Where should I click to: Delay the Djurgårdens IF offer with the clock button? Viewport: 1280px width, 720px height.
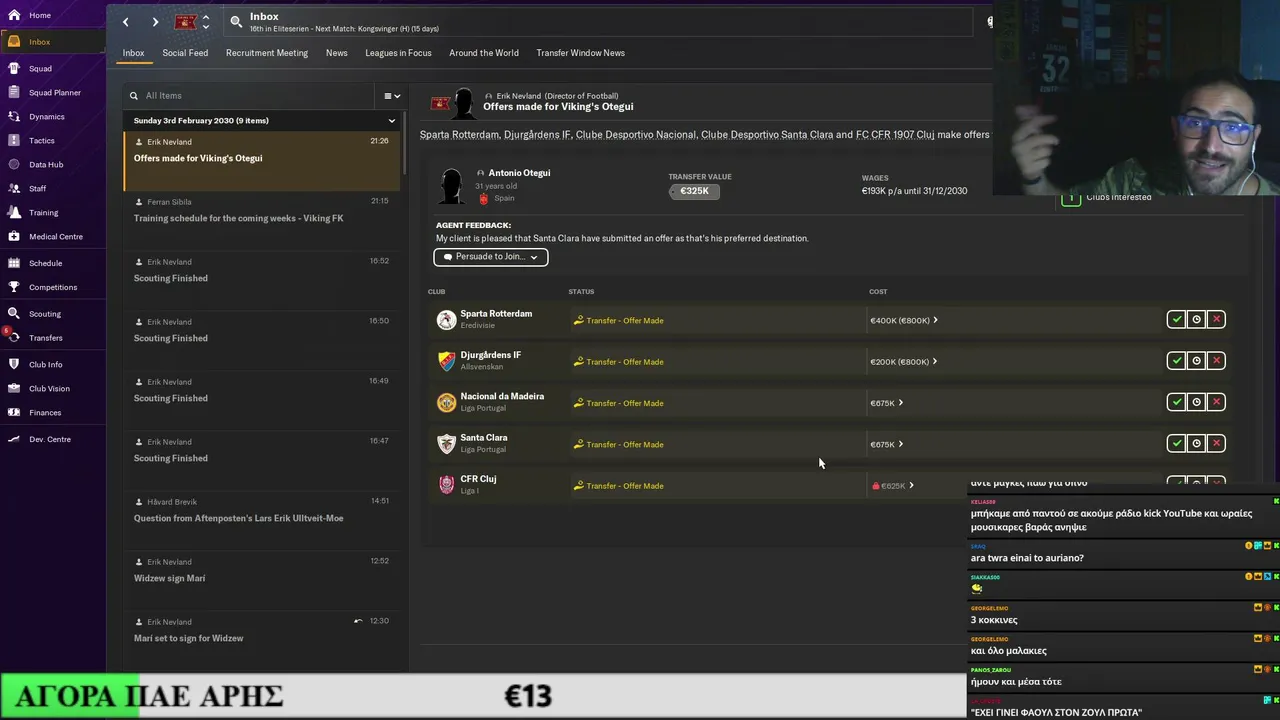click(x=1196, y=360)
